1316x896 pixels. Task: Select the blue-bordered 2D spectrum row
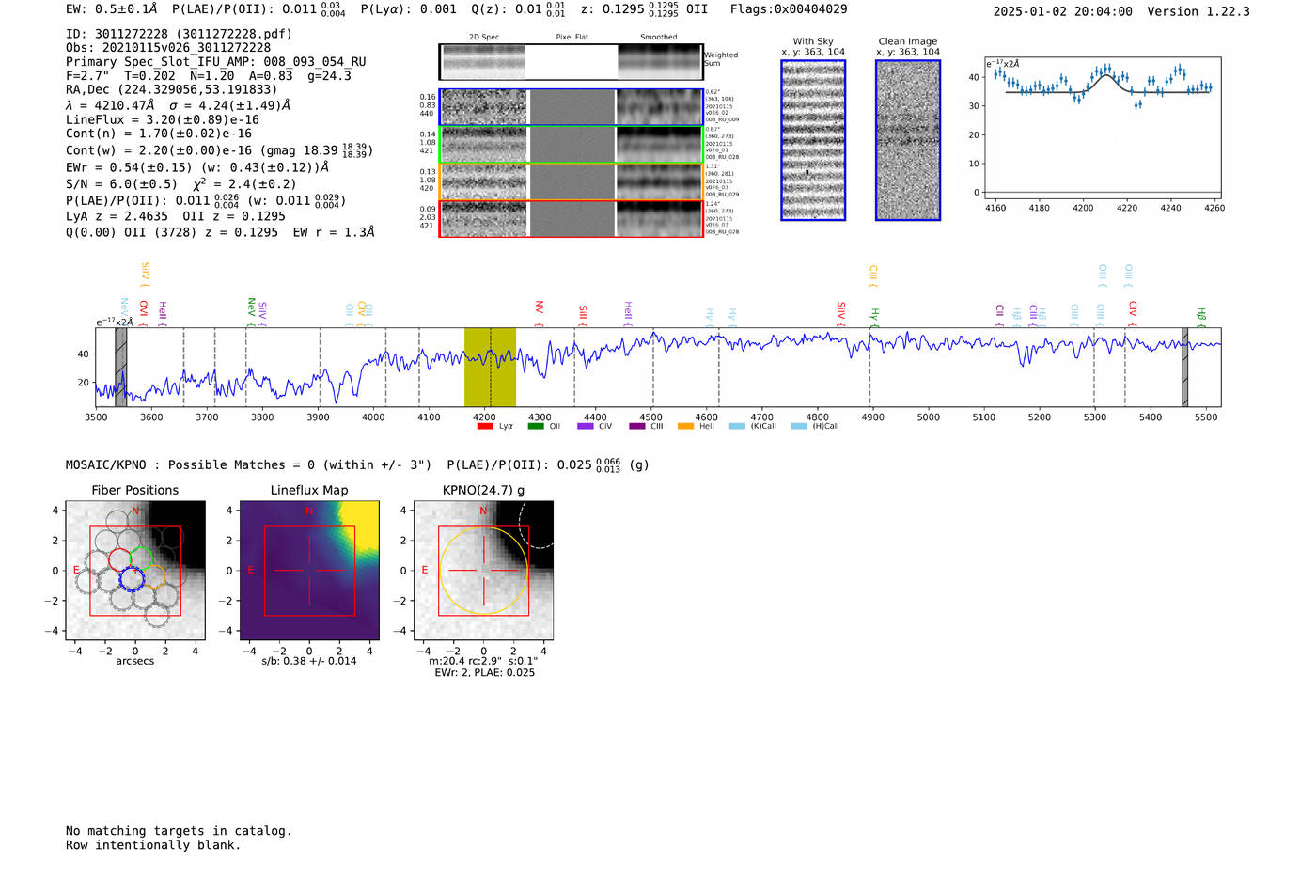coord(572,107)
